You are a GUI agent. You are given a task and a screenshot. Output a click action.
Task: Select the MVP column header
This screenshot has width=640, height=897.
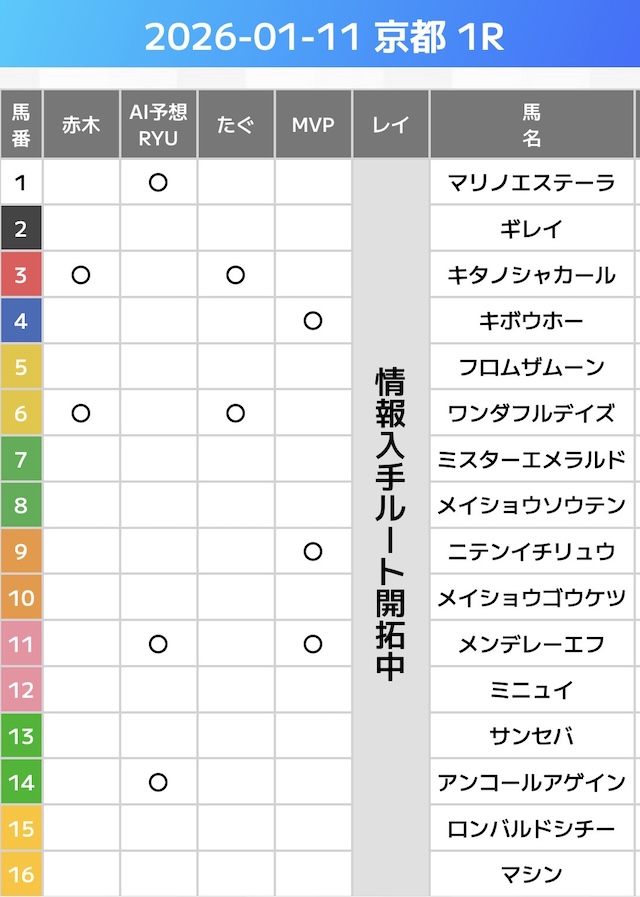[x=313, y=125]
